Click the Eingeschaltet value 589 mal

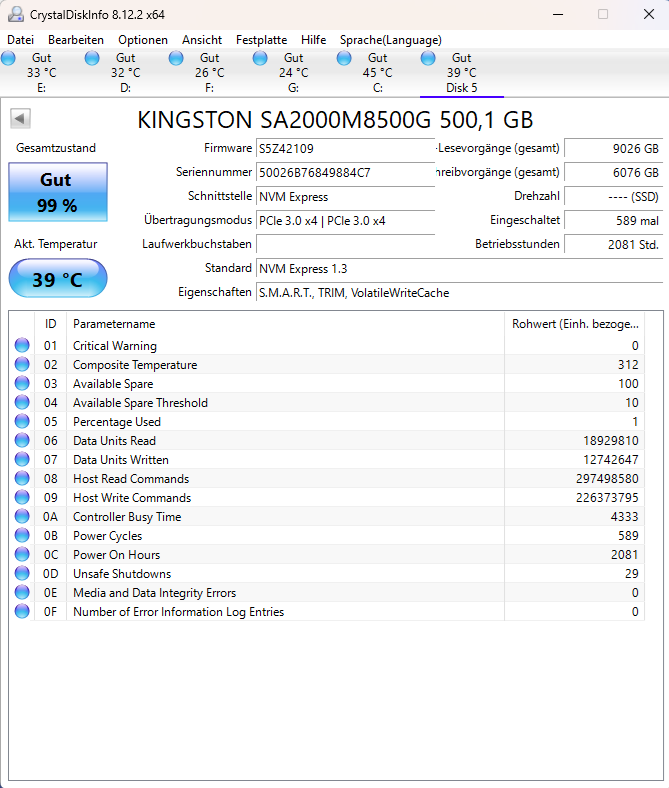coord(613,221)
